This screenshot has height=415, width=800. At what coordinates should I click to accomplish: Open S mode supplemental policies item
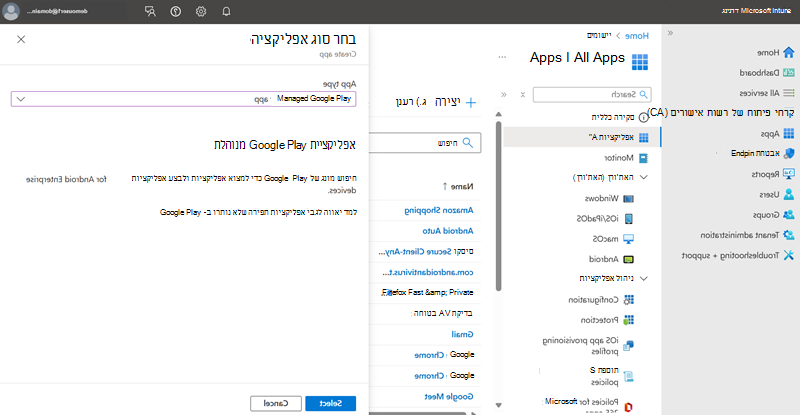pos(611,376)
